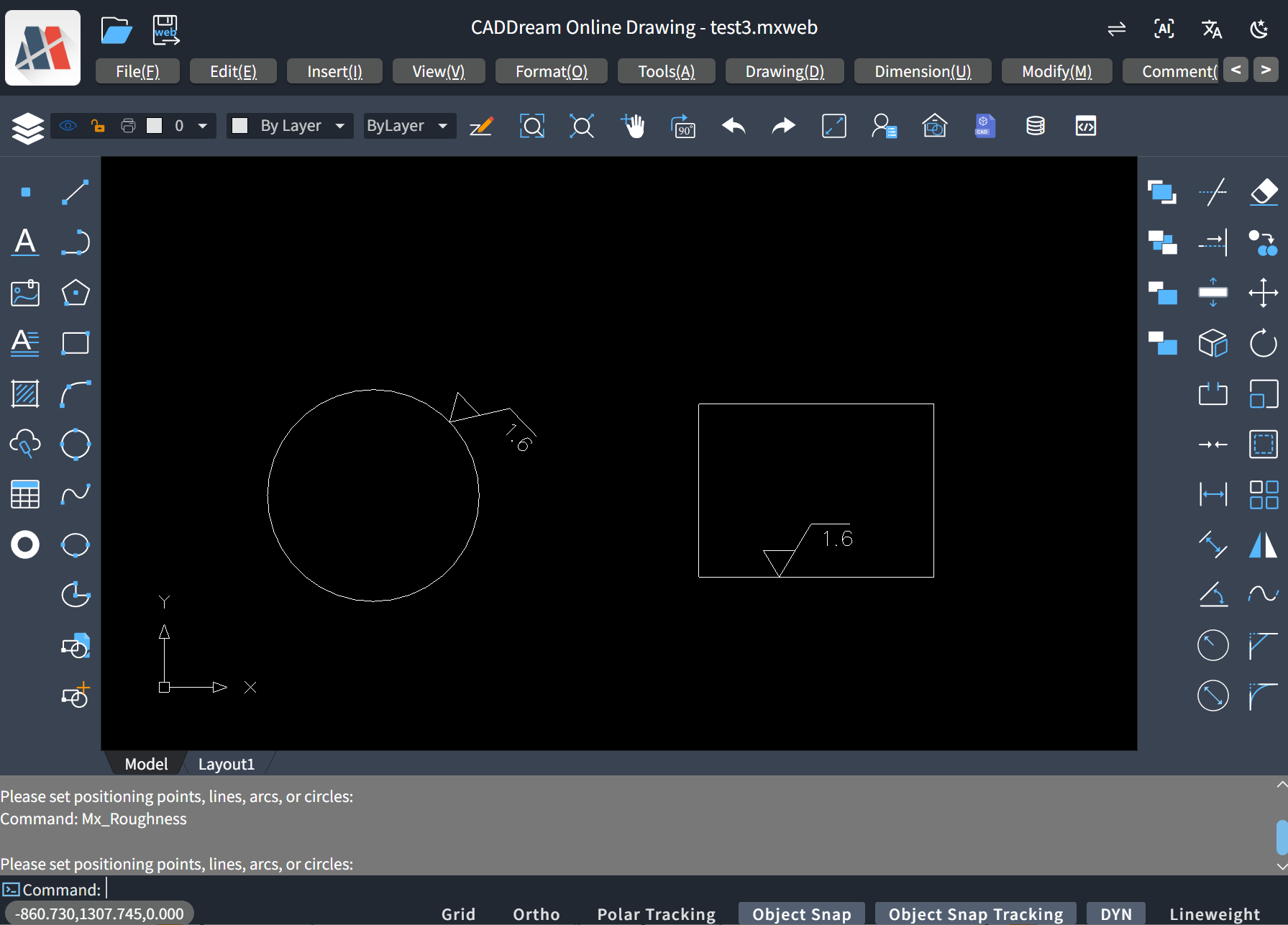Image resolution: width=1288 pixels, height=925 pixels.
Task: Click the Mirror tool icon
Action: pyautogui.click(x=1263, y=544)
